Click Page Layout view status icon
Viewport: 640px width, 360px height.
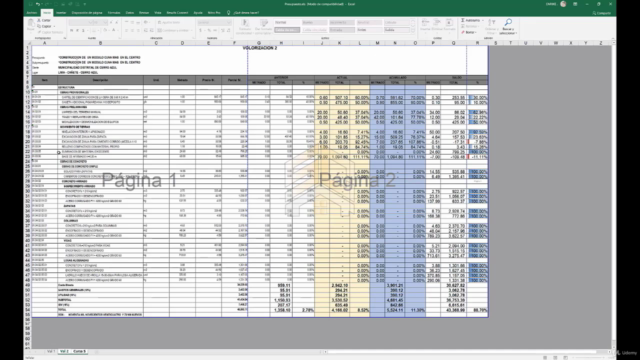(555, 358)
